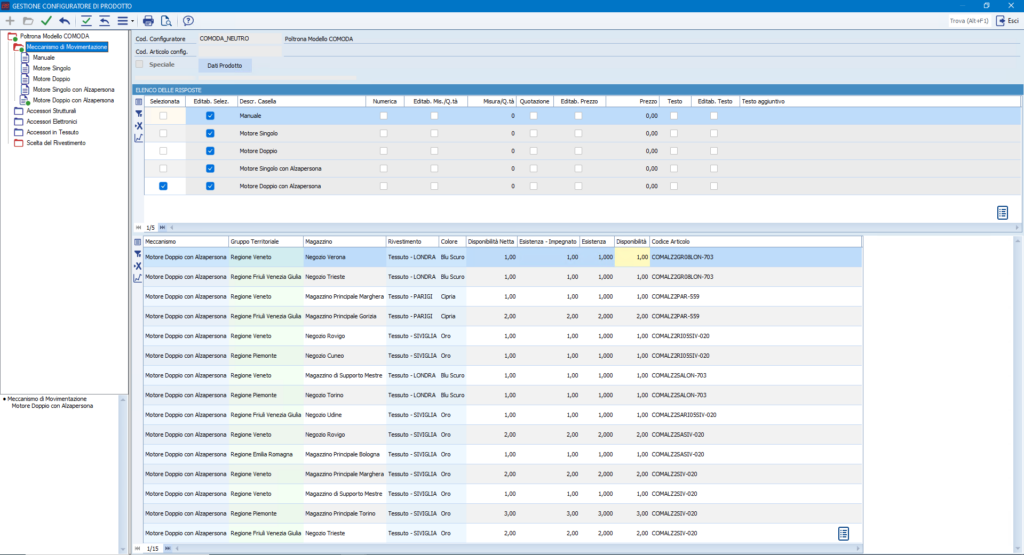
Task: Click the Cod. Articolo config. input field
Action: coord(240,51)
